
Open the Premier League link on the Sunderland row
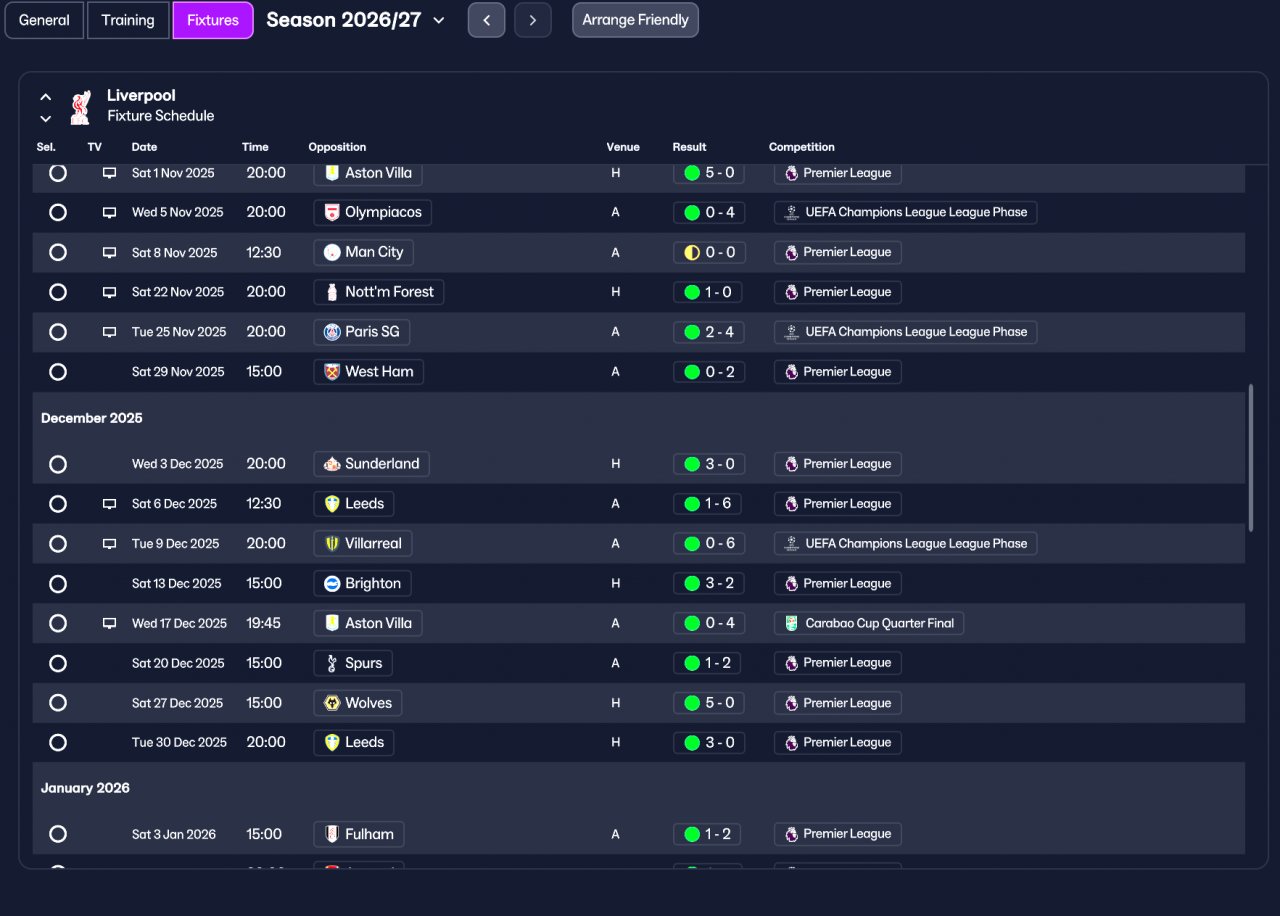[838, 464]
